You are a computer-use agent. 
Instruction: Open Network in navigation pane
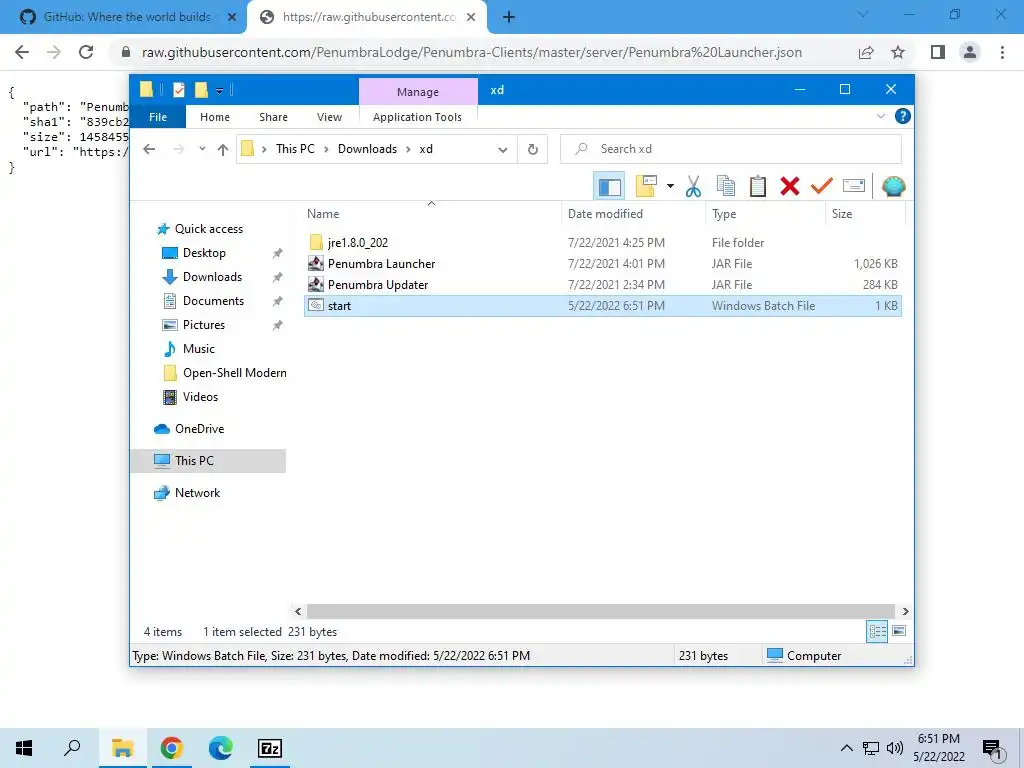click(x=187, y=493)
